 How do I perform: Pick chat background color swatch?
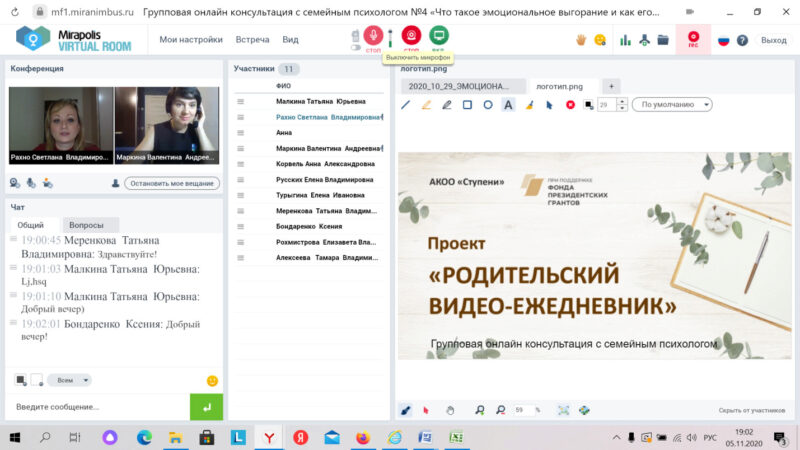click(x=37, y=380)
